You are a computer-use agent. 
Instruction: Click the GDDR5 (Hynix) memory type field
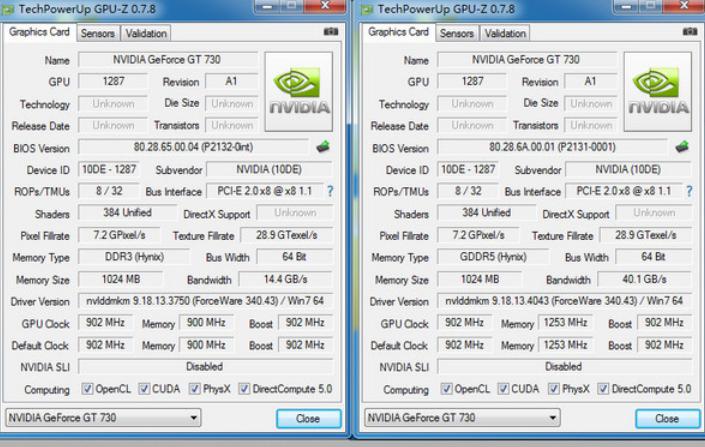pyautogui.click(x=493, y=257)
